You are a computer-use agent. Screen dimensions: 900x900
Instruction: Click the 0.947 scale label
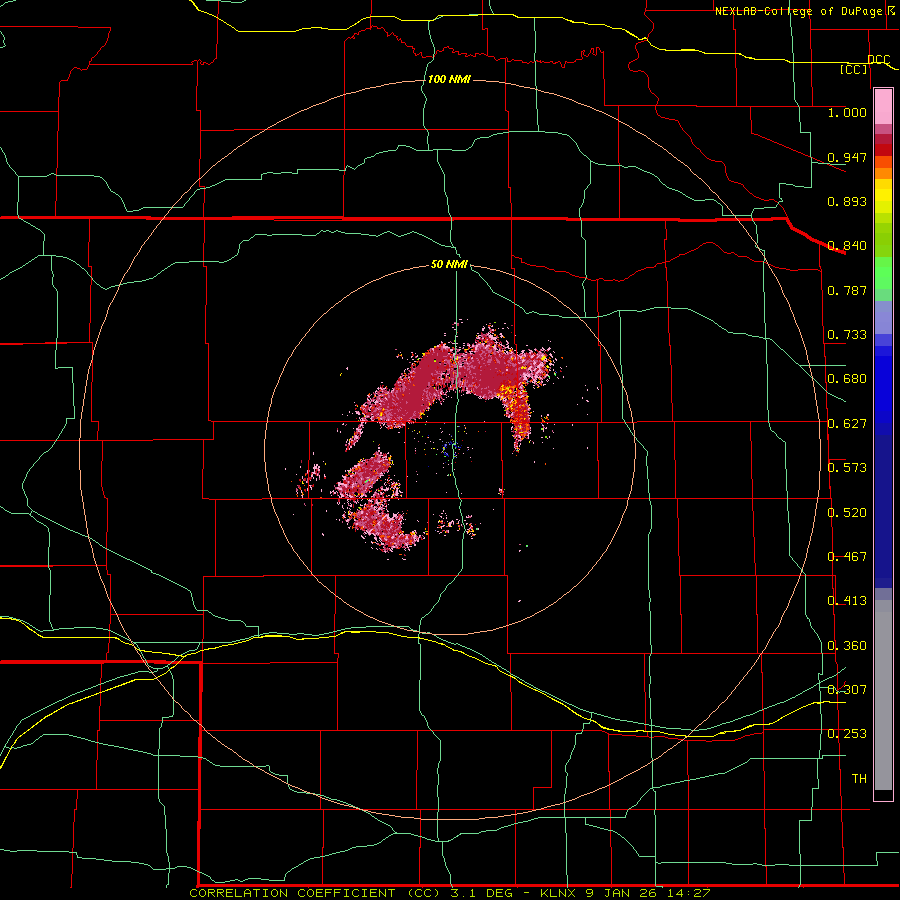tap(847, 157)
